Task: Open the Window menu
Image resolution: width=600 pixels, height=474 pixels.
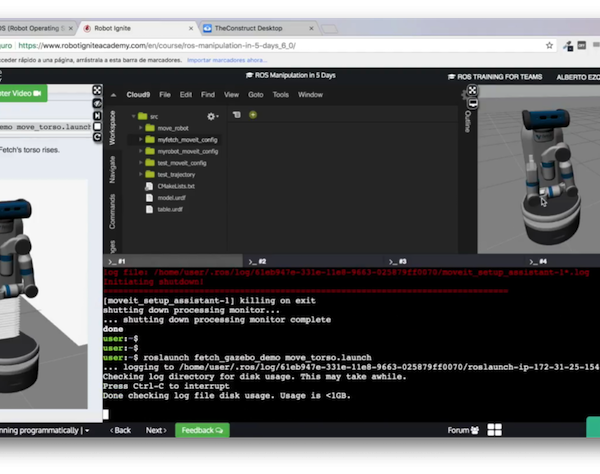Action: 310,95
